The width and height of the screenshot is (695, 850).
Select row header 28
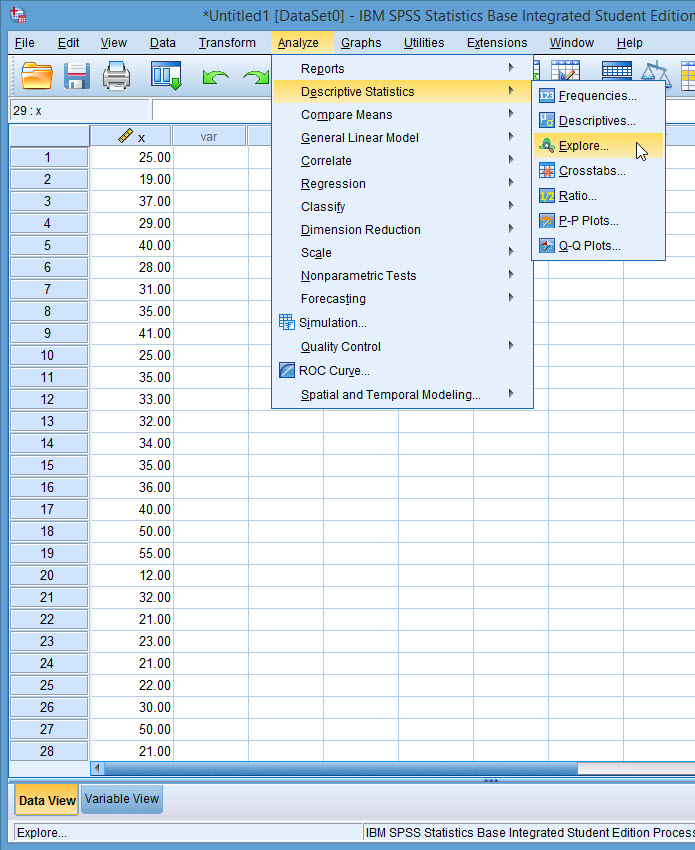coord(48,751)
